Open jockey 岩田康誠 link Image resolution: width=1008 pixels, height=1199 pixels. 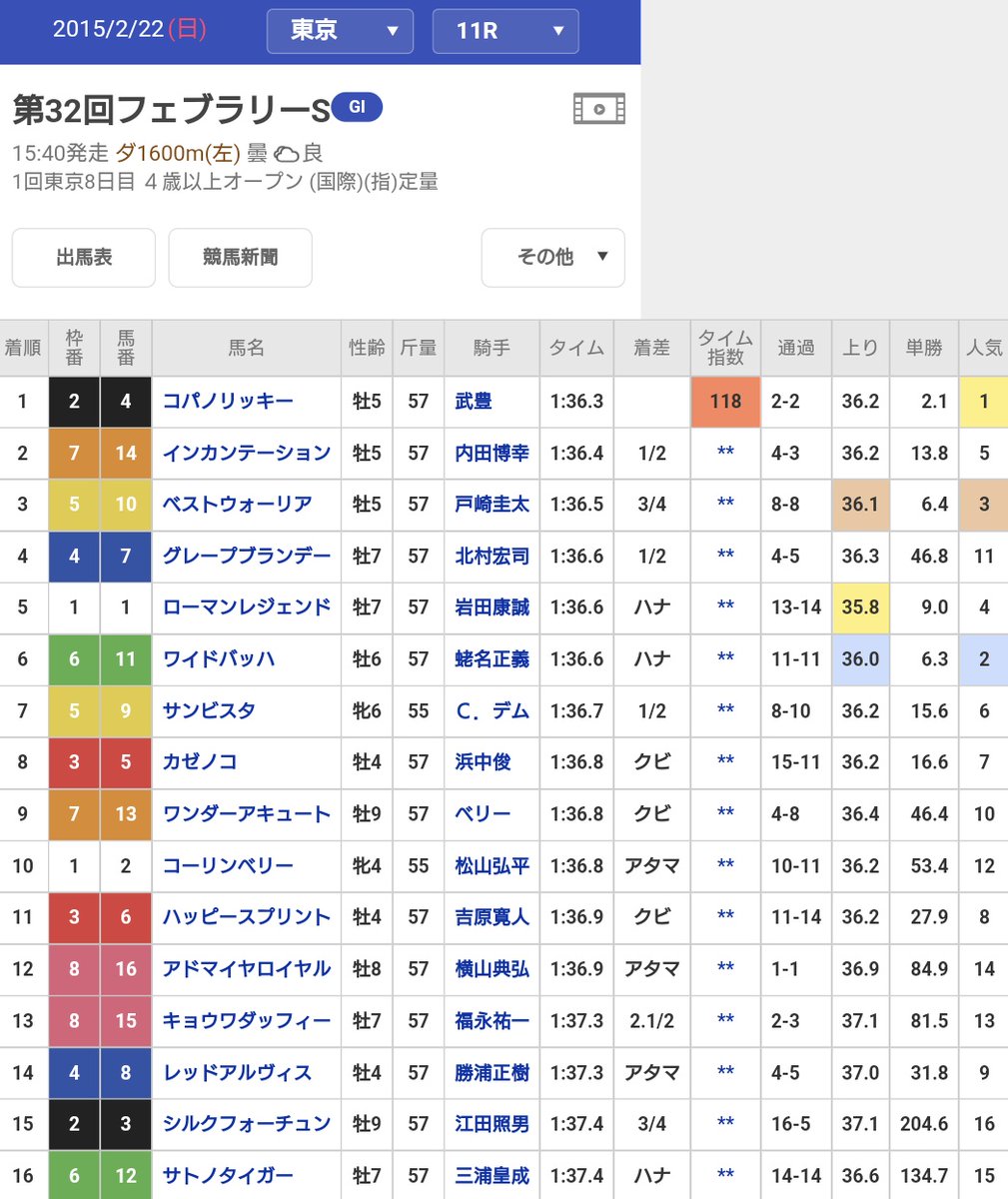tap(492, 607)
